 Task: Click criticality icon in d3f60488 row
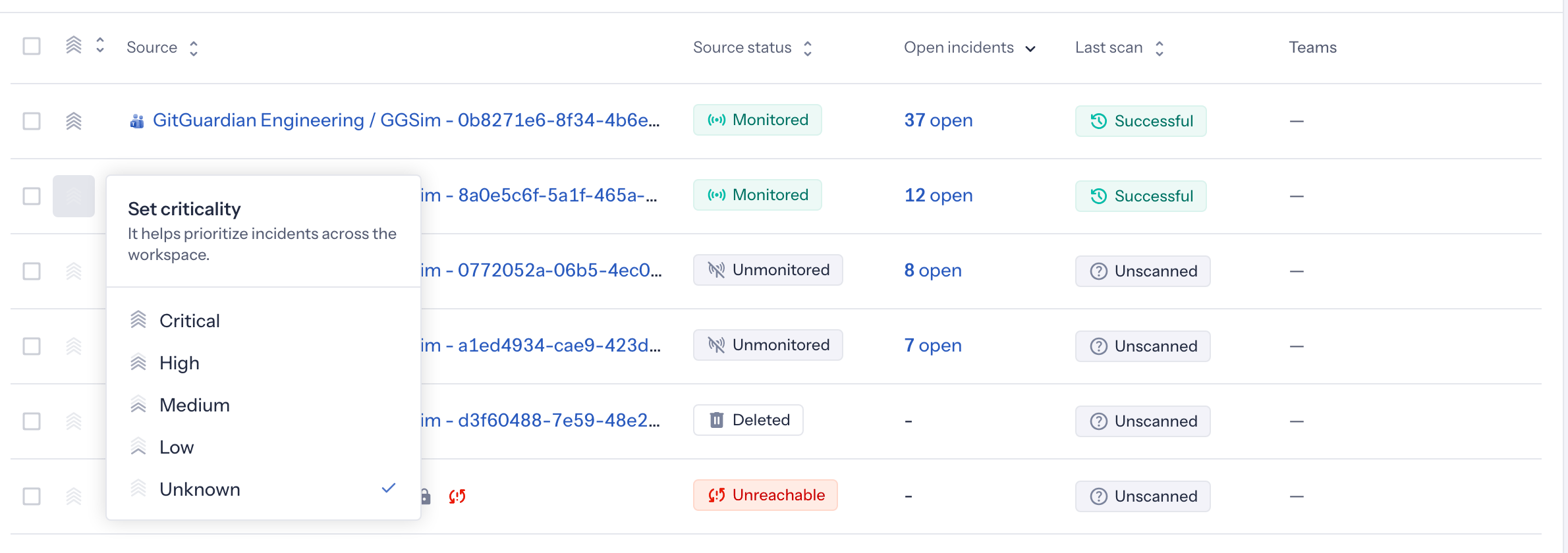click(74, 421)
